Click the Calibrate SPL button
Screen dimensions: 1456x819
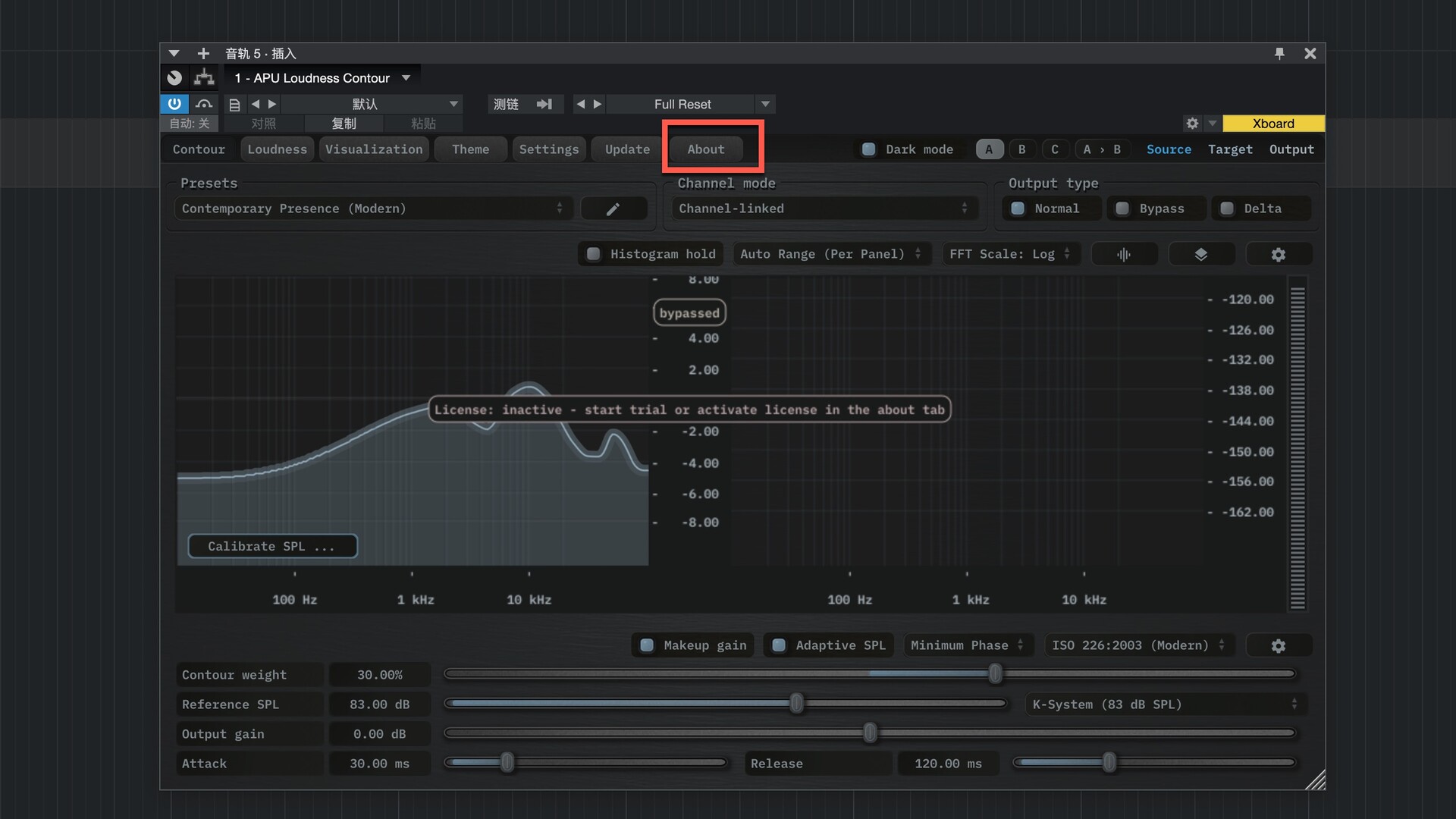click(x=272, y=546)
